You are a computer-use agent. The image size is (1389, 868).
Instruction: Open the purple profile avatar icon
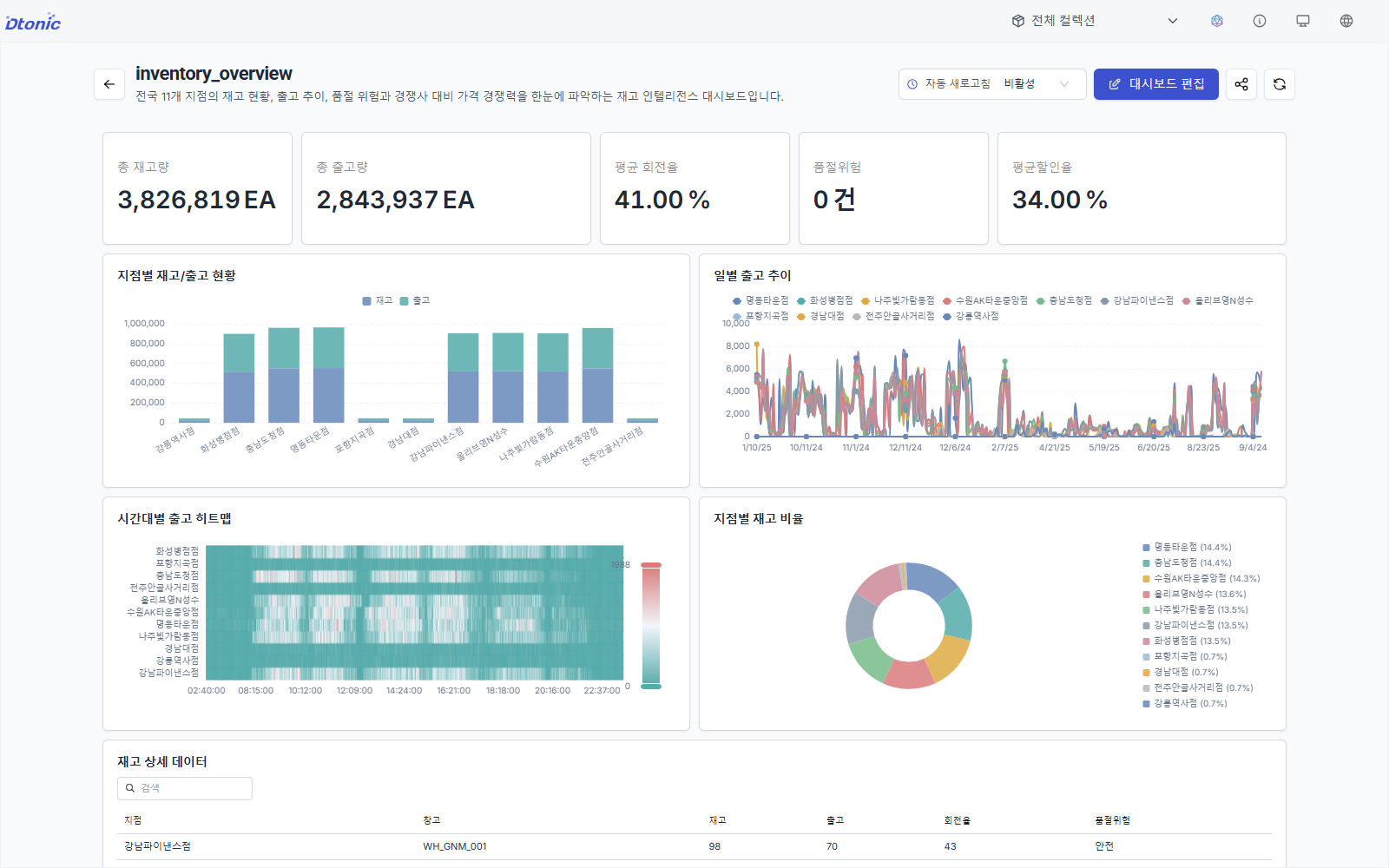tap(1217, 21)
